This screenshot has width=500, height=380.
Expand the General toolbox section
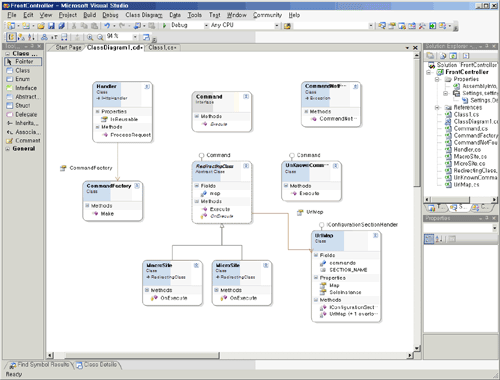pyautogui.click(x=7, y=149)
